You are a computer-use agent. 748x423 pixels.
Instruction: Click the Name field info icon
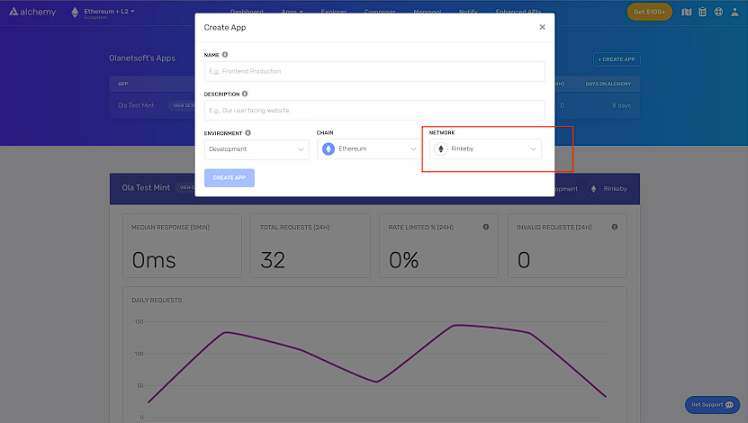point(225,54)
